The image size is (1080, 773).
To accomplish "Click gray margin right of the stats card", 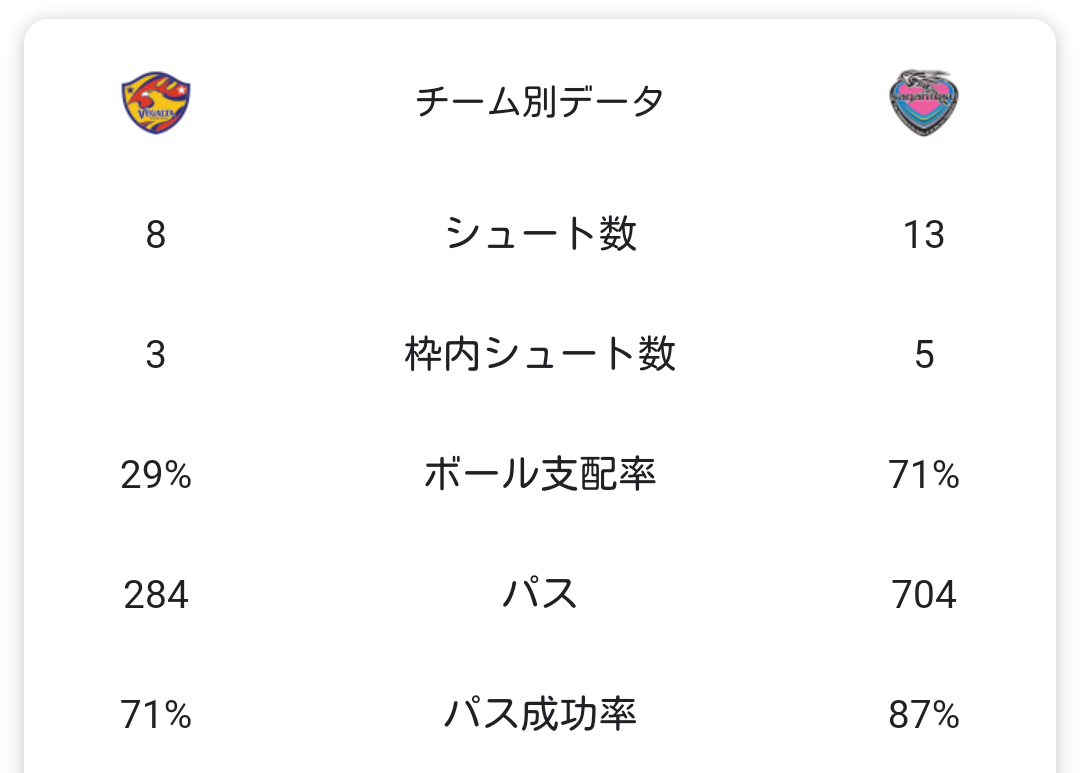I will click(1069, 400).
